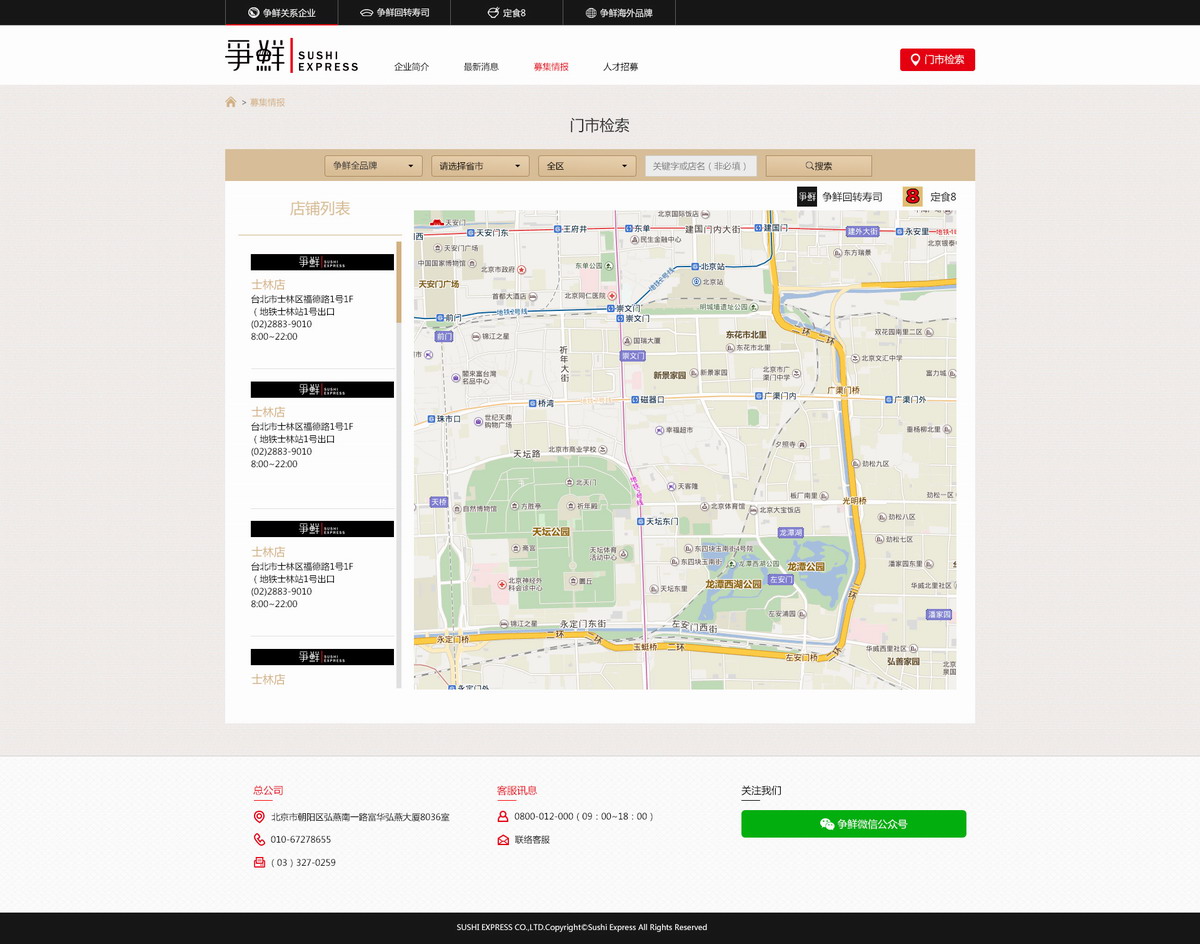The width and height of the screenshot is (1200, 944).
Task: Click 弘善家园 label on the map
Action: tap(902, 661)
